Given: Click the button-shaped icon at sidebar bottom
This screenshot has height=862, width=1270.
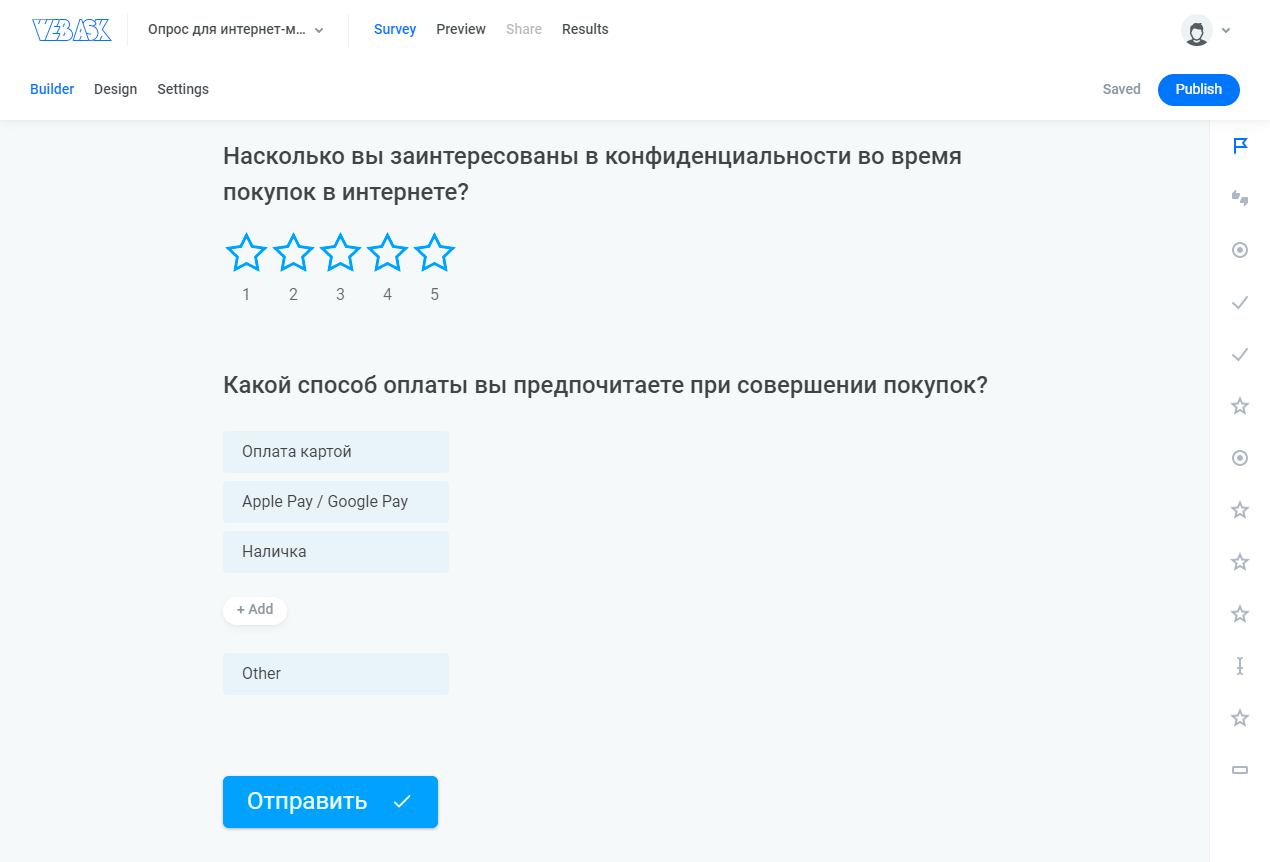Looking at the screenshot, I should [1240, 769].
